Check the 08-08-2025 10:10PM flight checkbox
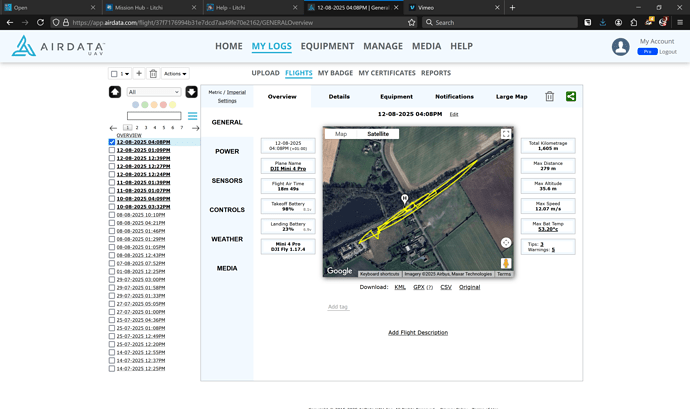Image resolution: width=690 pixels, height=409 pixels. coord(112,215)
